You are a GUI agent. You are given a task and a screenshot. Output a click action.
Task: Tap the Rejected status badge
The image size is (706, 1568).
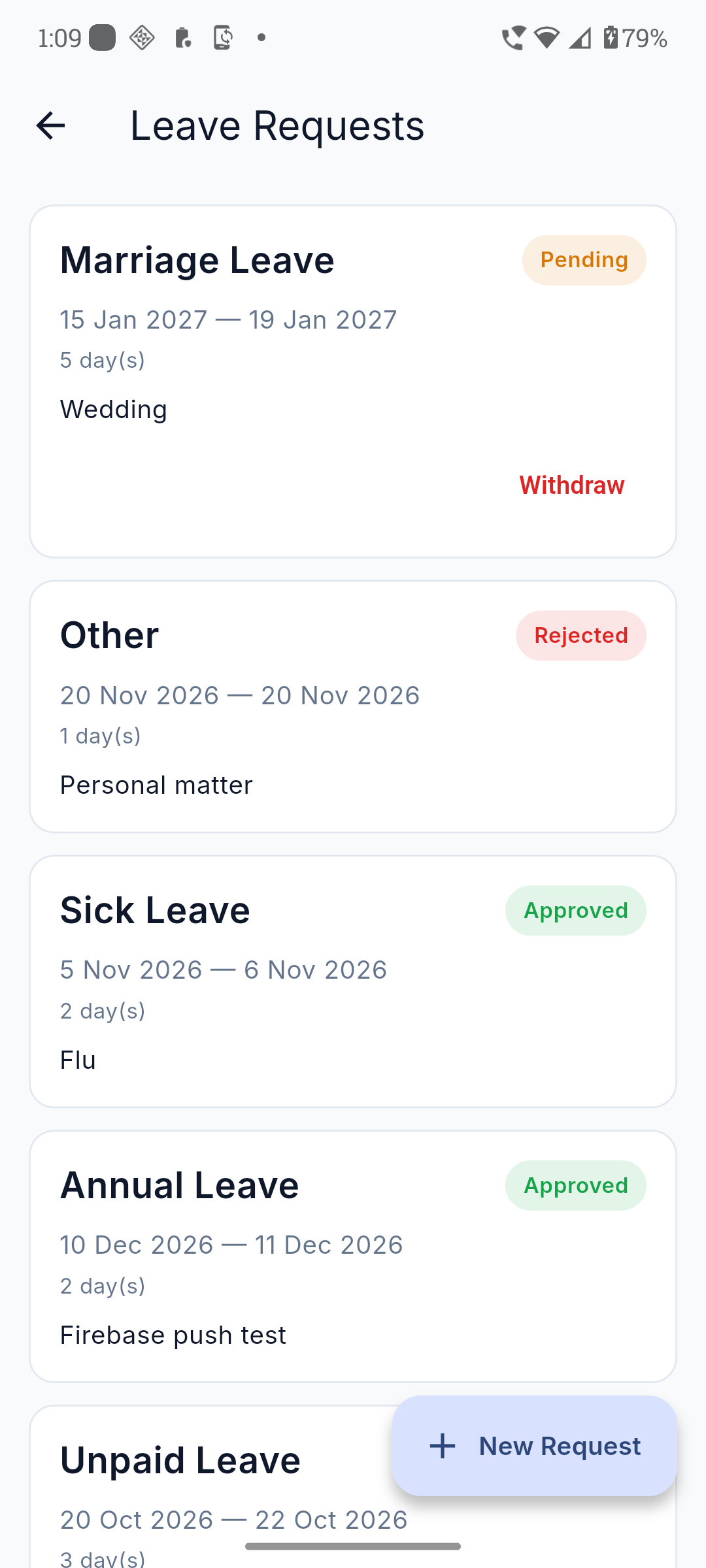pyautogui.click(x=581, y=636)
